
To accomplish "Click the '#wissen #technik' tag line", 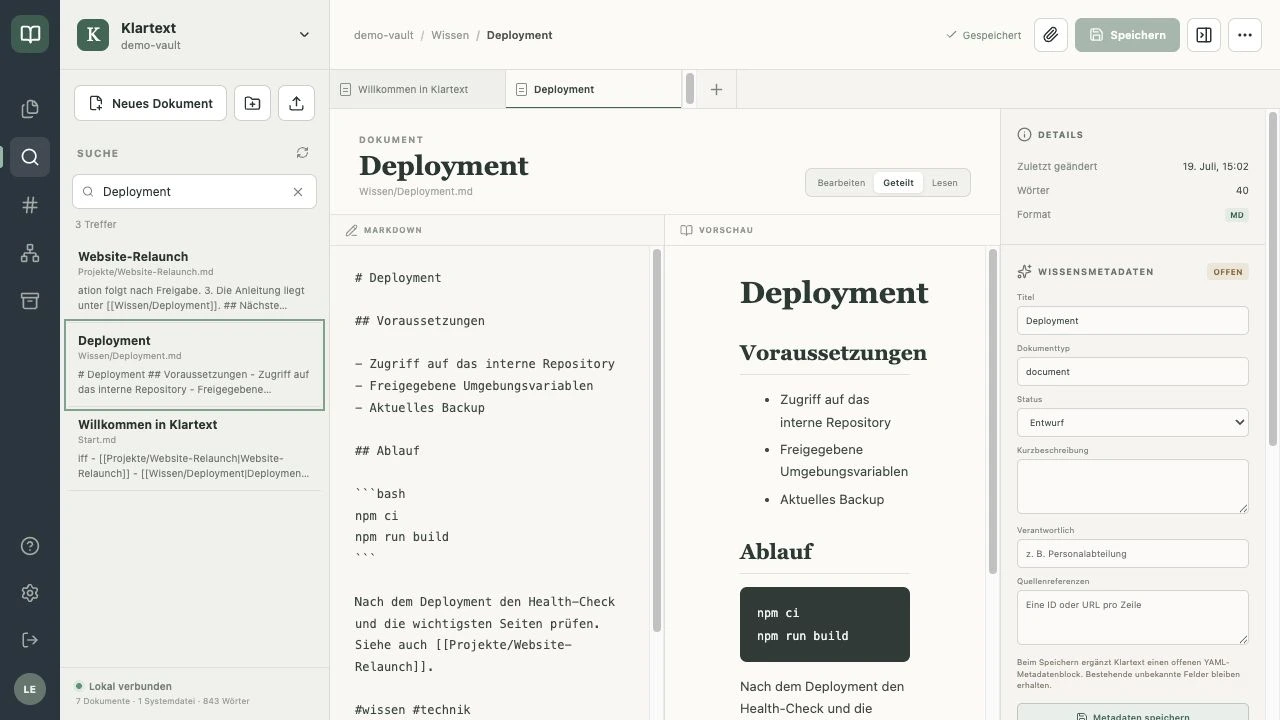I will click(412, 710).
